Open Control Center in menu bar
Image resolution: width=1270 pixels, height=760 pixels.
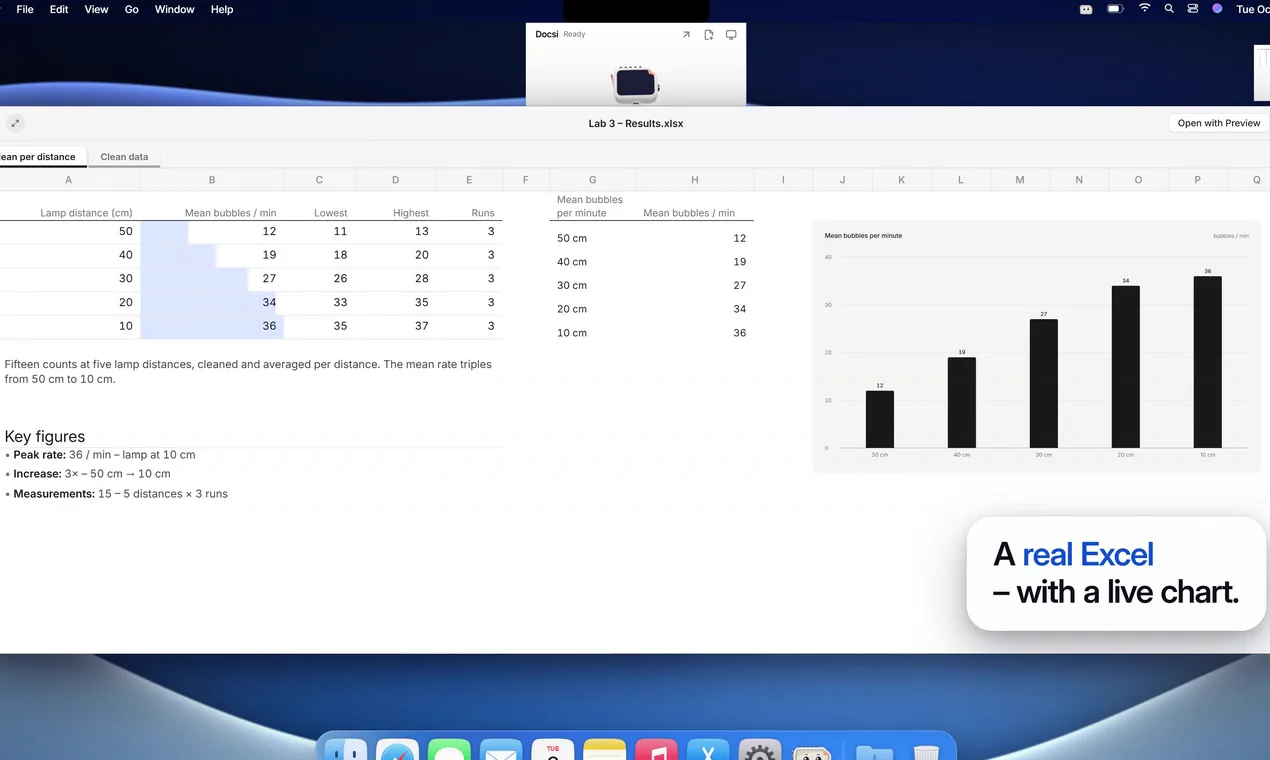(1193, 9)
